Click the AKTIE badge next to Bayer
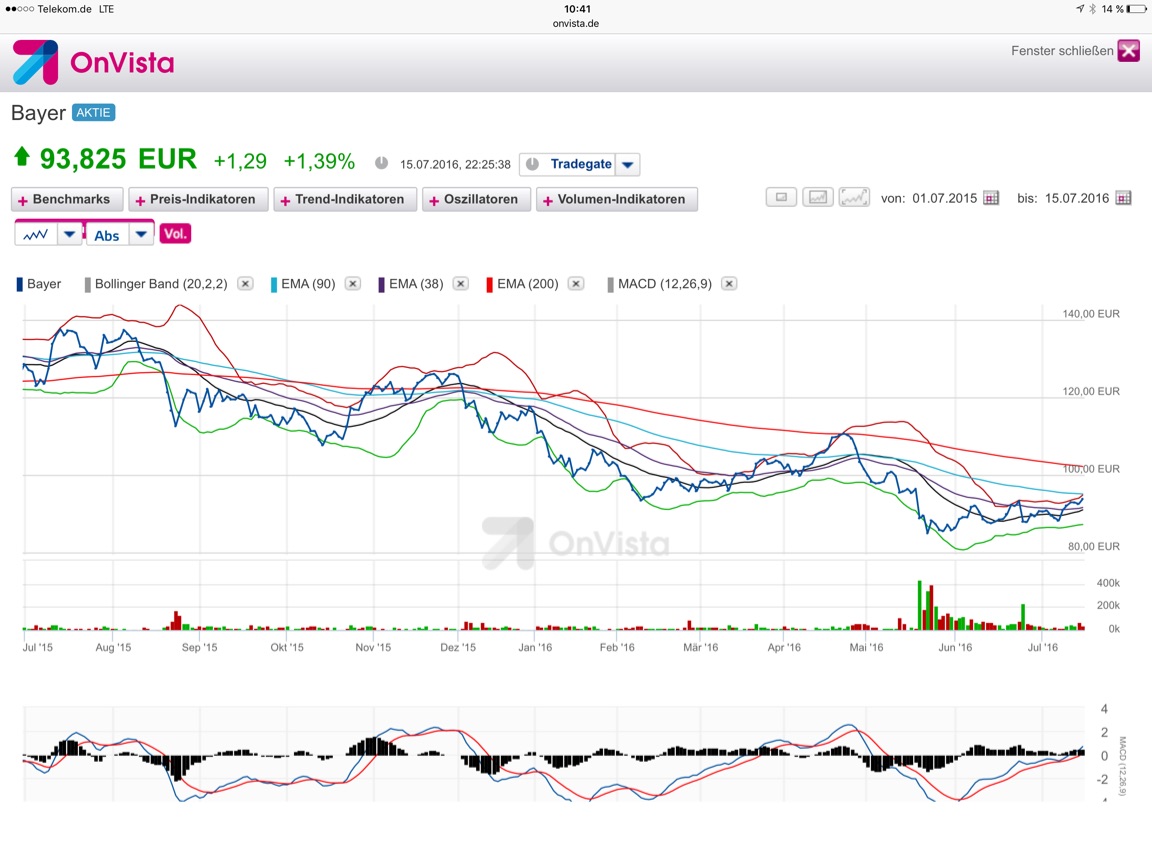The height and width of the screenshot is (864, 1152). tap(93, 112)
